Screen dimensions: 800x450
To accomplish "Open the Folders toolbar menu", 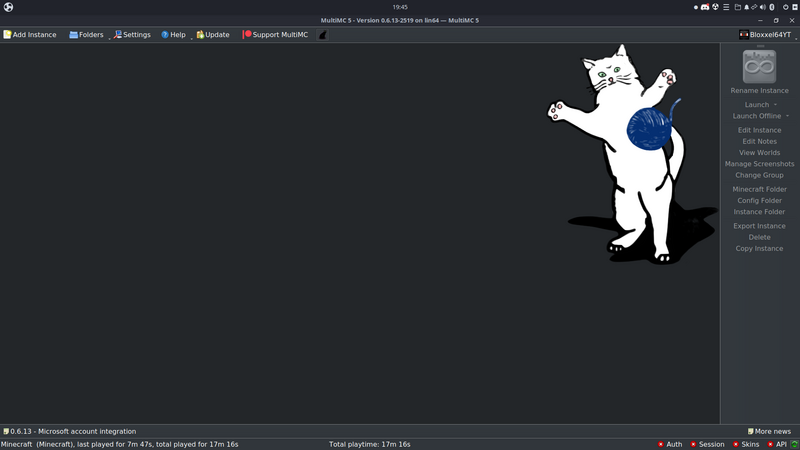I will pos(86,35).
